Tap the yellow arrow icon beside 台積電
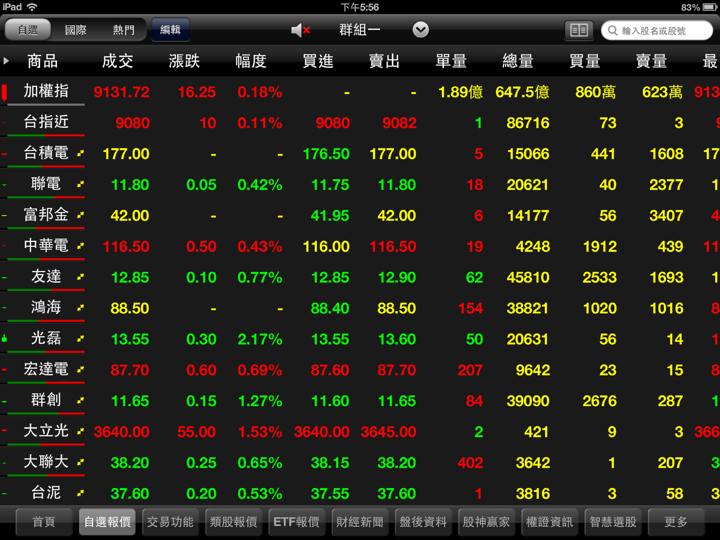The height and width of the screenshot is (540, 720). tap(80, 154)
